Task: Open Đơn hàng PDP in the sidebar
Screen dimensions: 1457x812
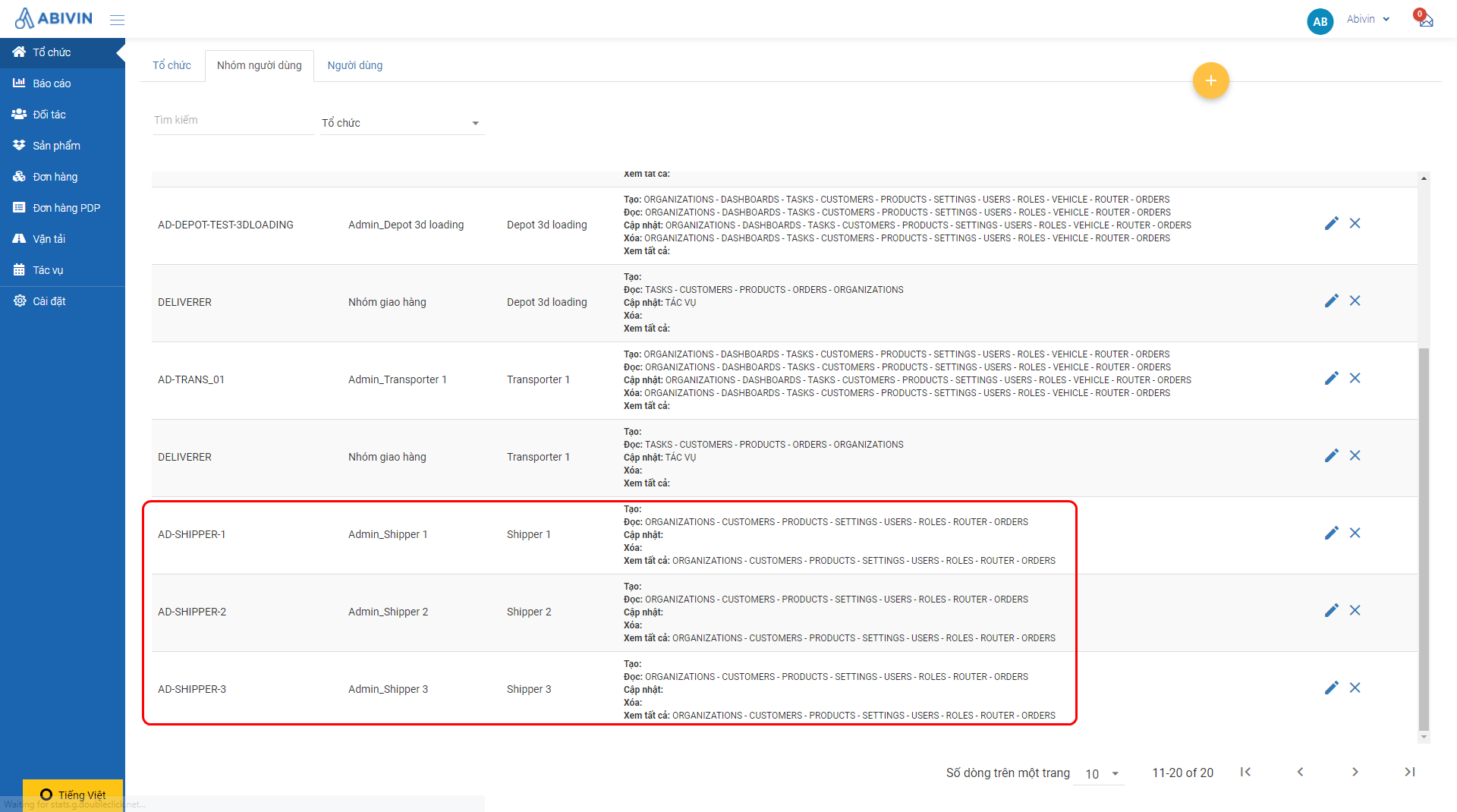Action: [x=62, y=208]
